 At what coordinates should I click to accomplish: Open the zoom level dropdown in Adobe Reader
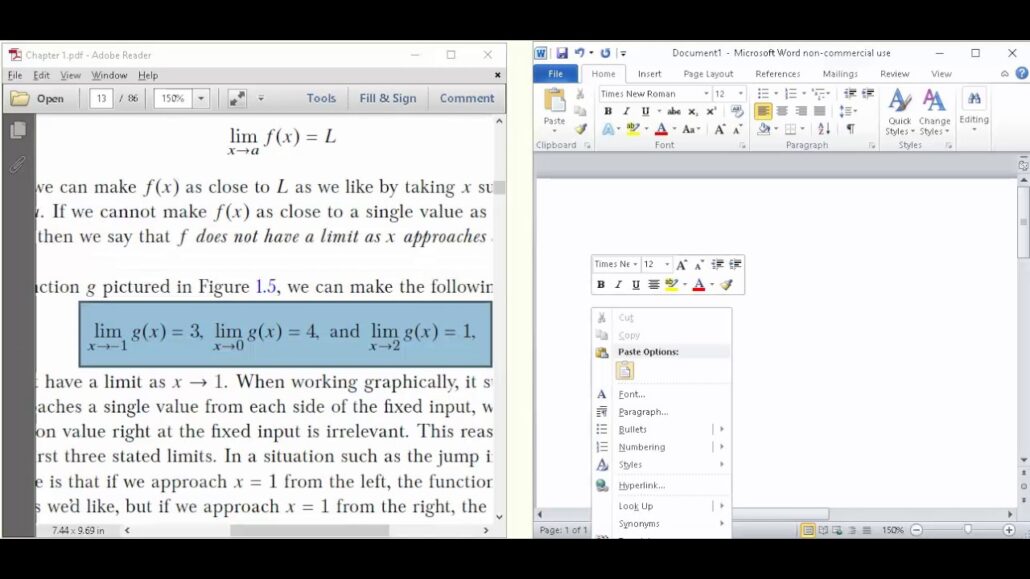[200, 98]
